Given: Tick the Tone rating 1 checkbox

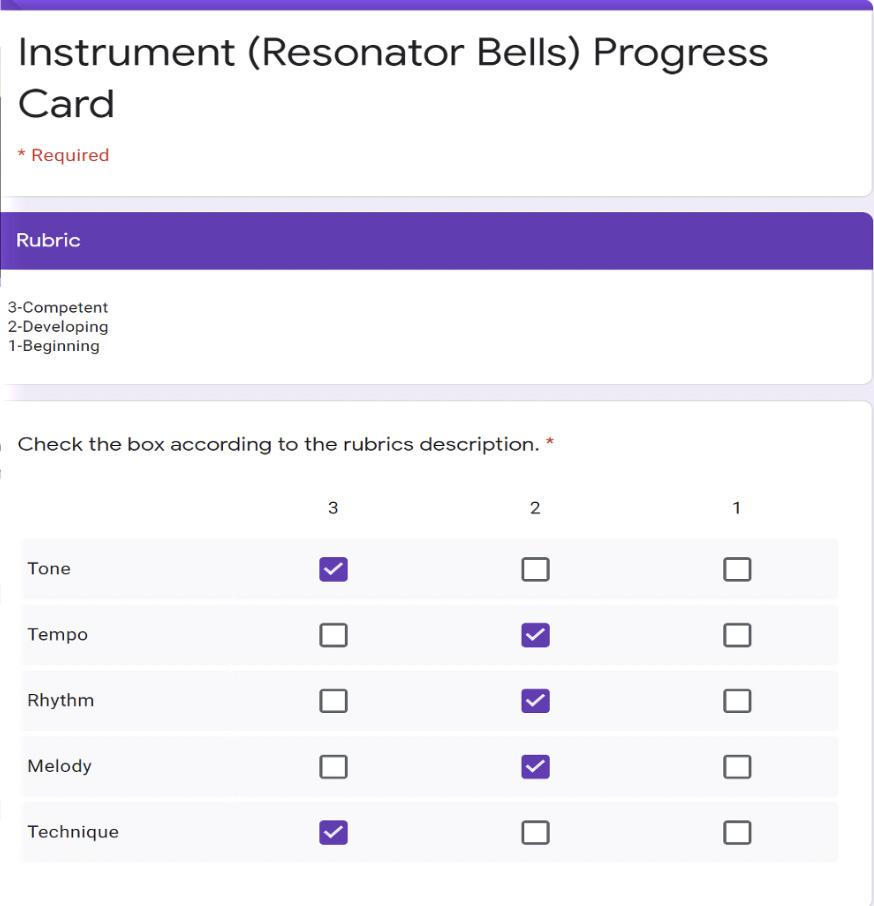Looking at the screenshot, I should (736, 569).
